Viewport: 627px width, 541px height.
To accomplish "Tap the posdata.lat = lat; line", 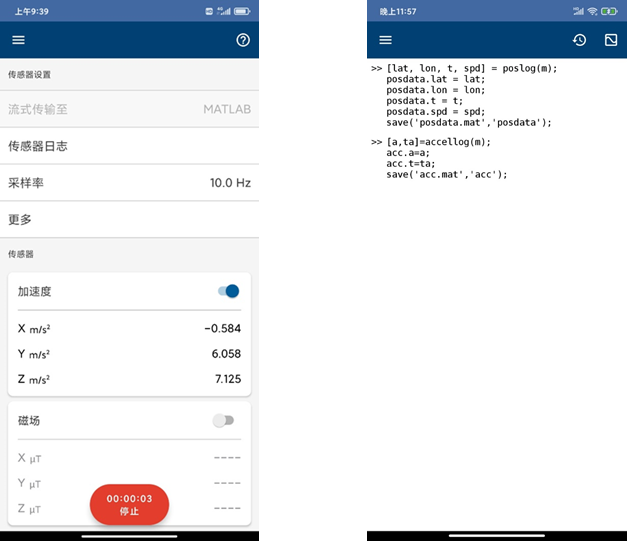I will pyautogui.click(x=435, y=79).
